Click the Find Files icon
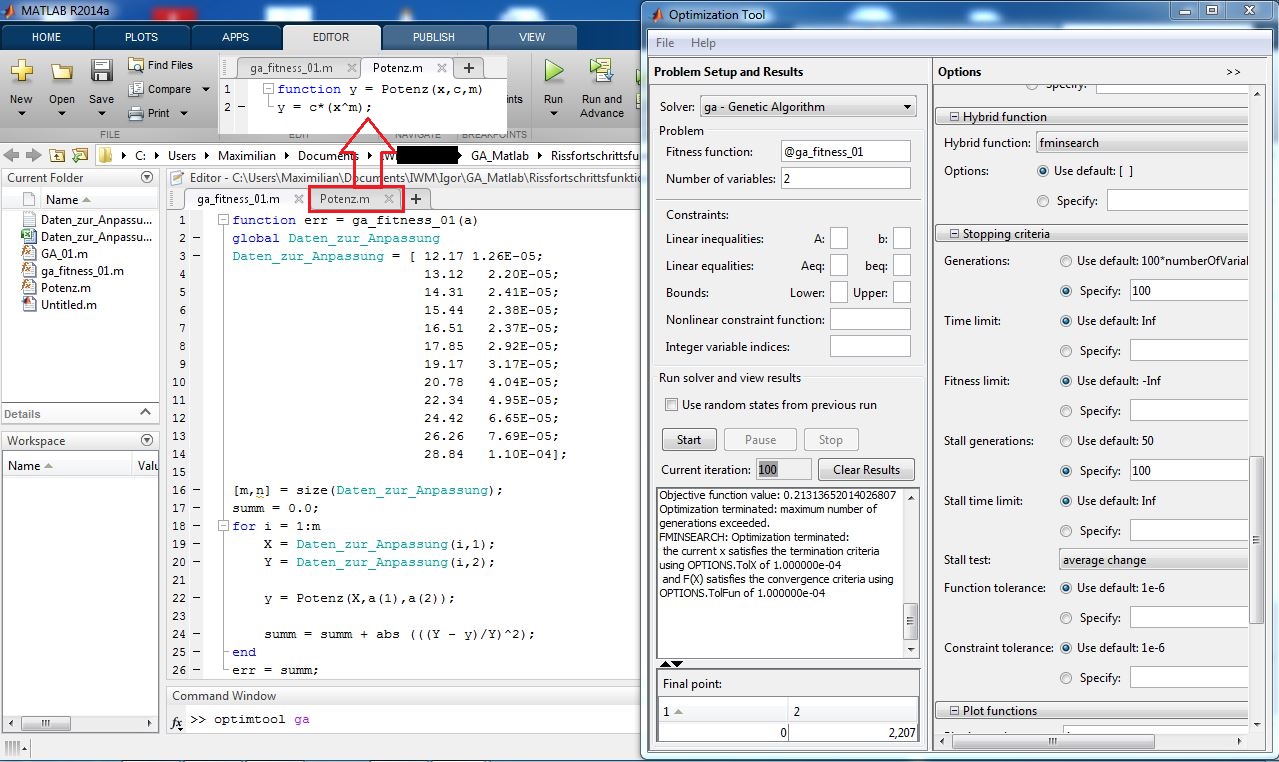Viewport: 1279px width, 762px height. (137, 65)
